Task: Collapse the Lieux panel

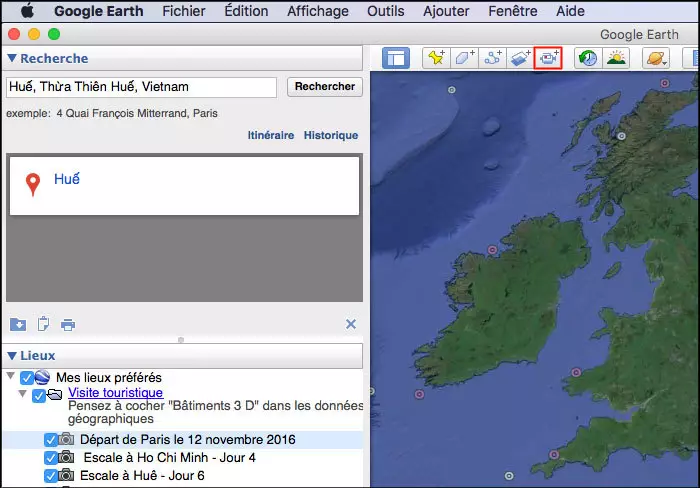Action: click(x=12, y=356)
